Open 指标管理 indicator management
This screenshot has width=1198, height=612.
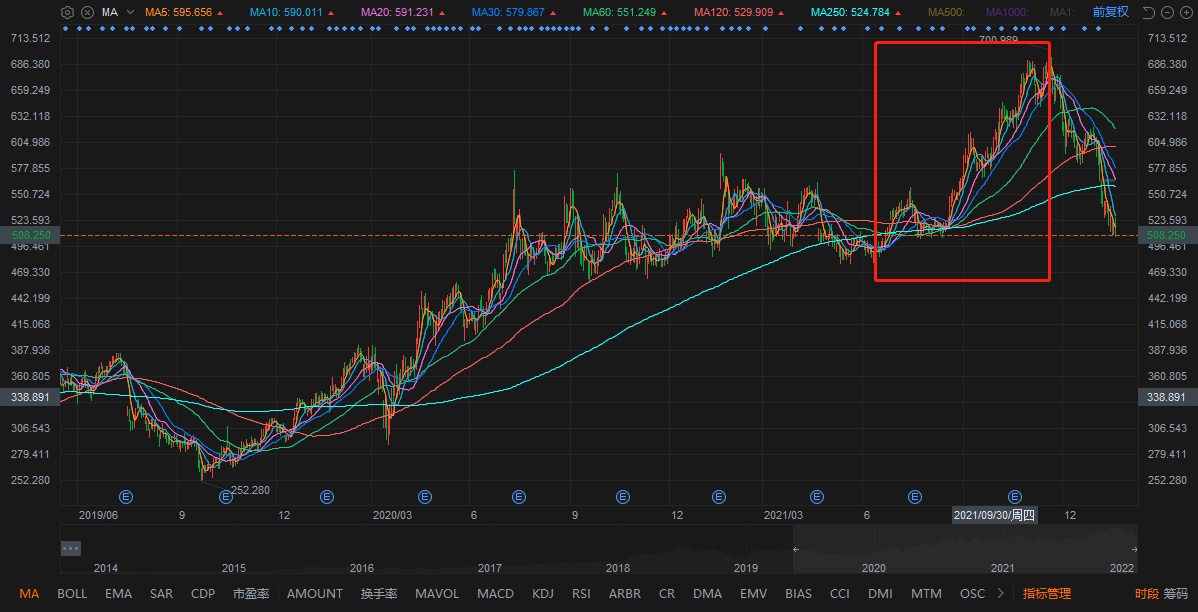1046,593
